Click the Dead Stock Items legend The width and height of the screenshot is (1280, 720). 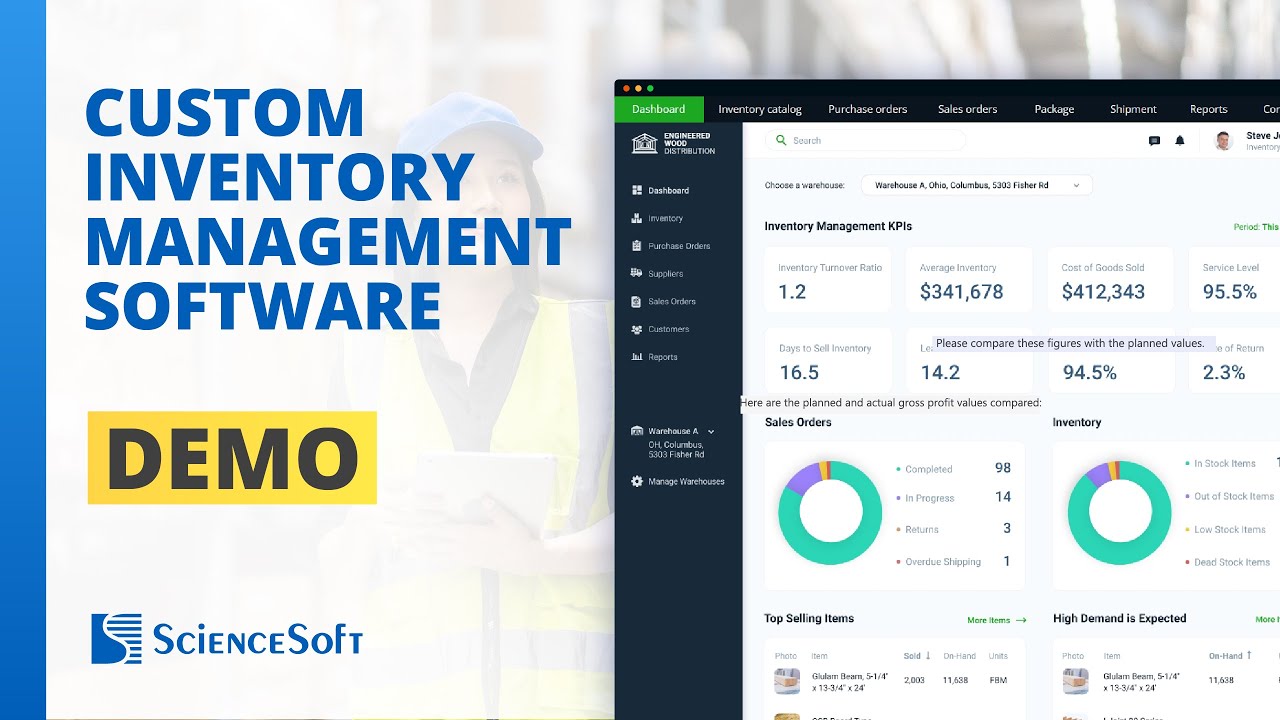(x=1228, y=562)
